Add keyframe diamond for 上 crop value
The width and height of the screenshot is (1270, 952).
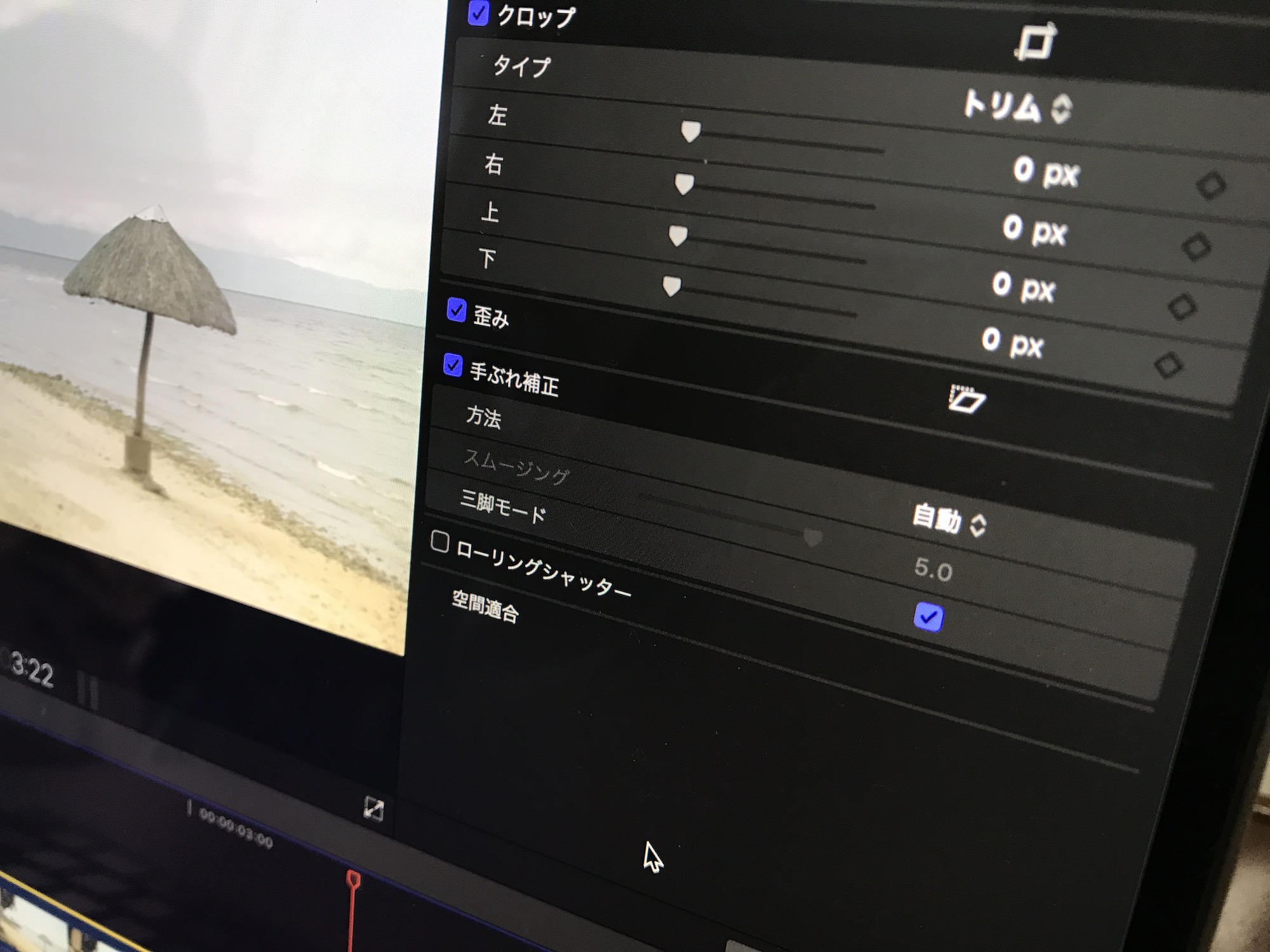(x=1182, y=307)
